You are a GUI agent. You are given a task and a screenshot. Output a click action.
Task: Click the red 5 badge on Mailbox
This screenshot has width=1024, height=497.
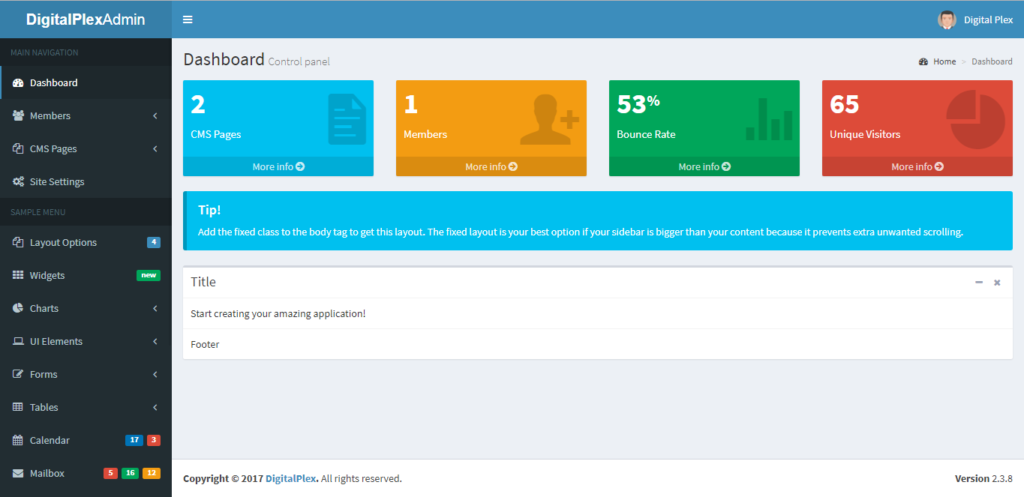110,473
